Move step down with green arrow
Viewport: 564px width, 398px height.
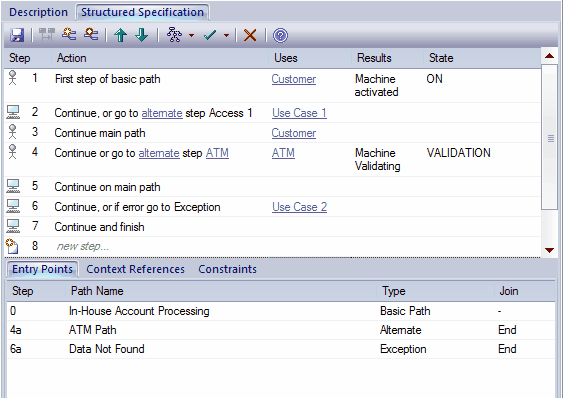coord(142,35)
